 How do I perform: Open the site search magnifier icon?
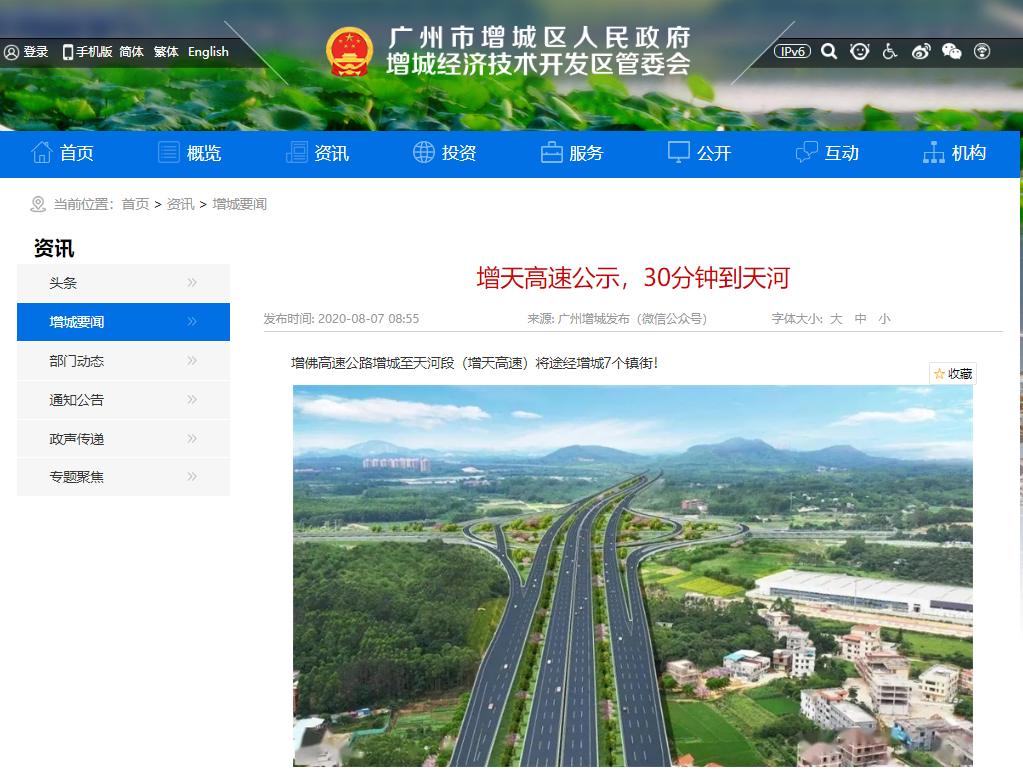tap(828, 51)
